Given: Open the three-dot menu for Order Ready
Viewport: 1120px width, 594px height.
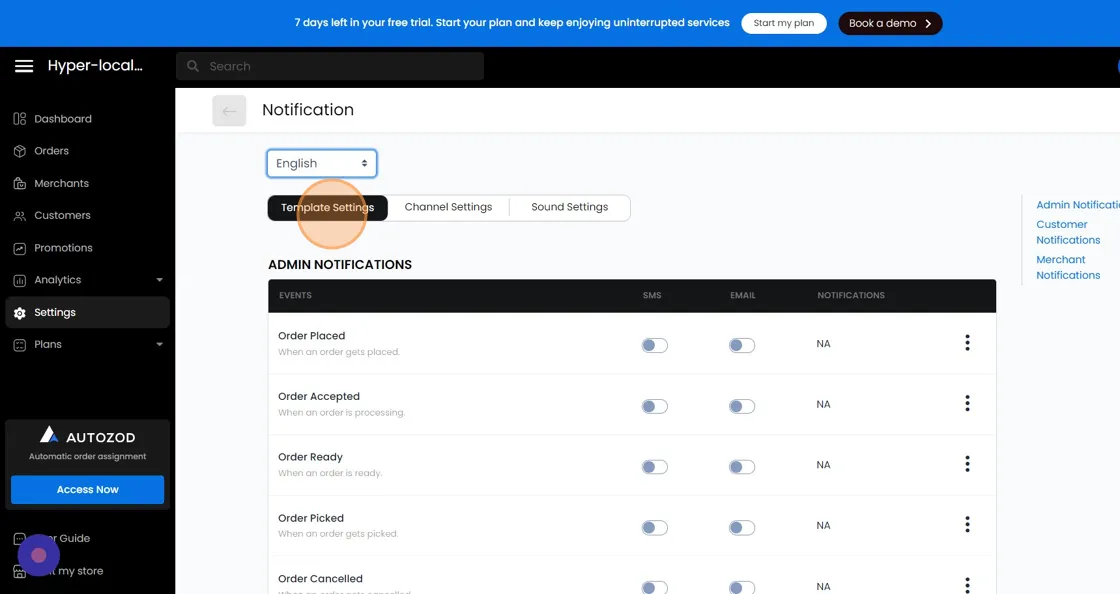Looking at the screenshot, I should (x=967, y=464).
